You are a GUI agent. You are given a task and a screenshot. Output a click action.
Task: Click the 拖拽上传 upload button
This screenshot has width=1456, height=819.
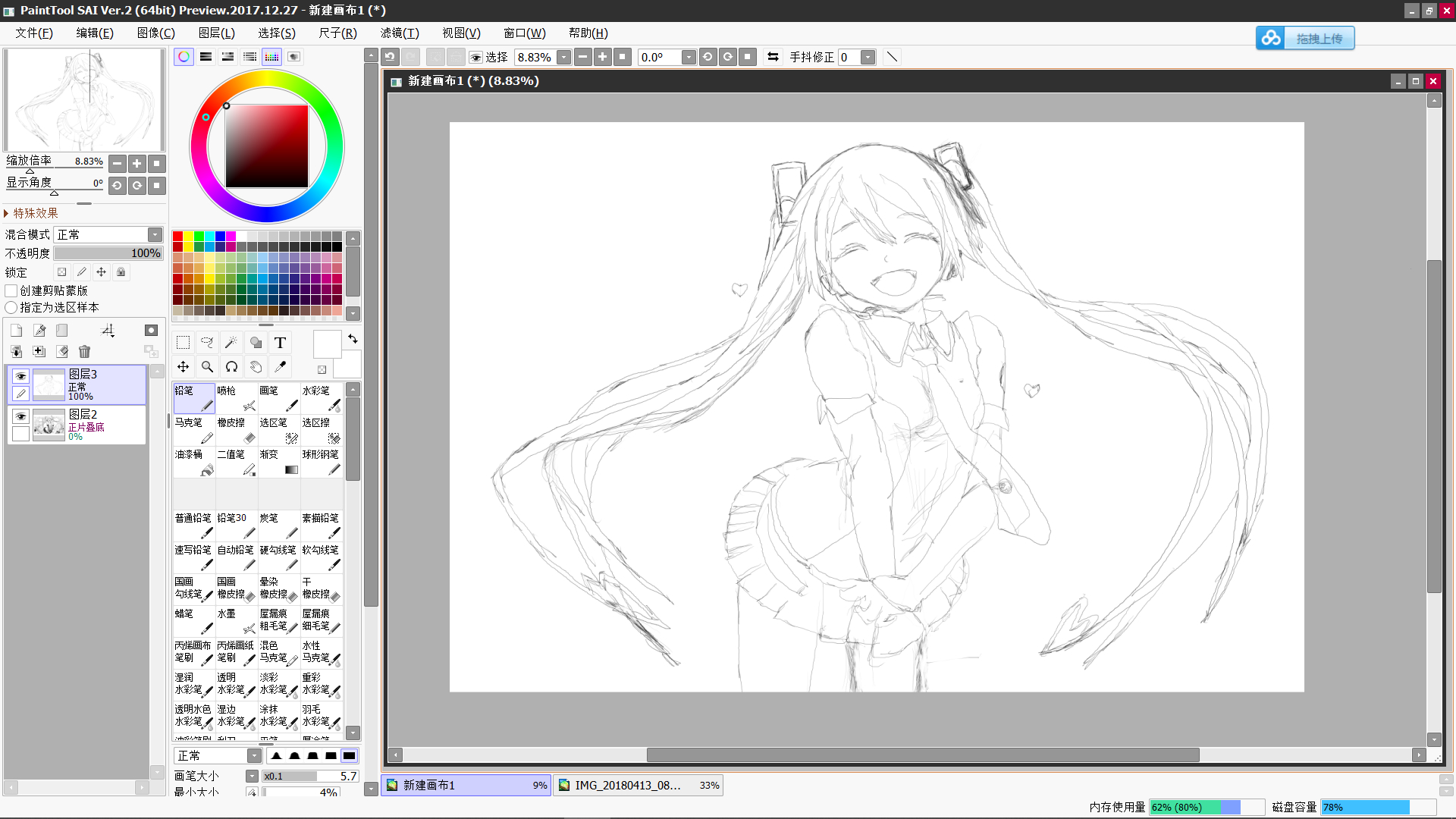click(1305, 38)
